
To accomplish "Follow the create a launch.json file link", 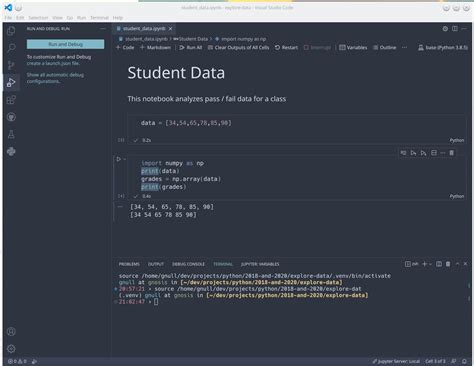I will pyautogui.click(x=53, y=63).
